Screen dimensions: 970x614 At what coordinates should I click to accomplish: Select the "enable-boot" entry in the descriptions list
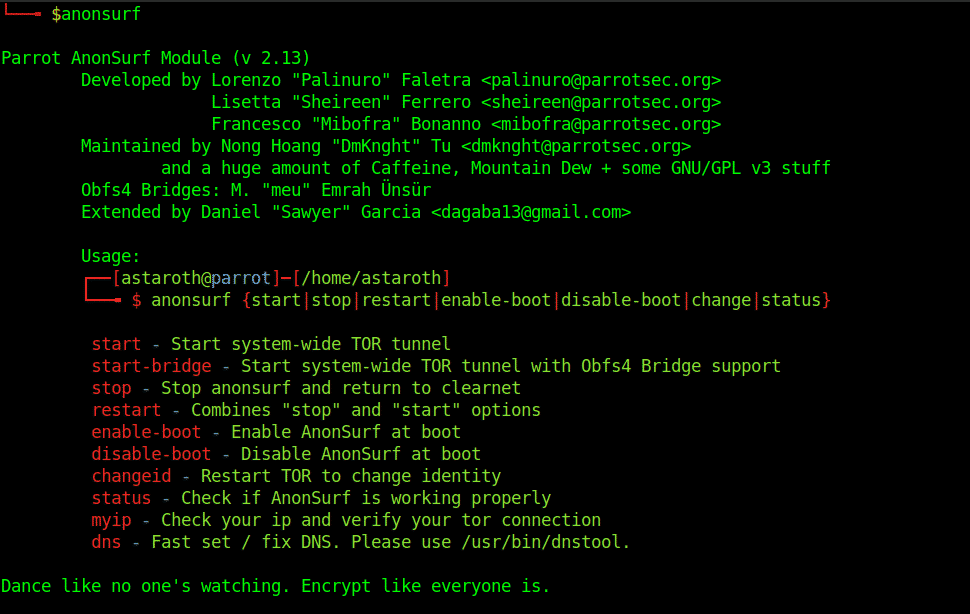[x=146, y=432]
